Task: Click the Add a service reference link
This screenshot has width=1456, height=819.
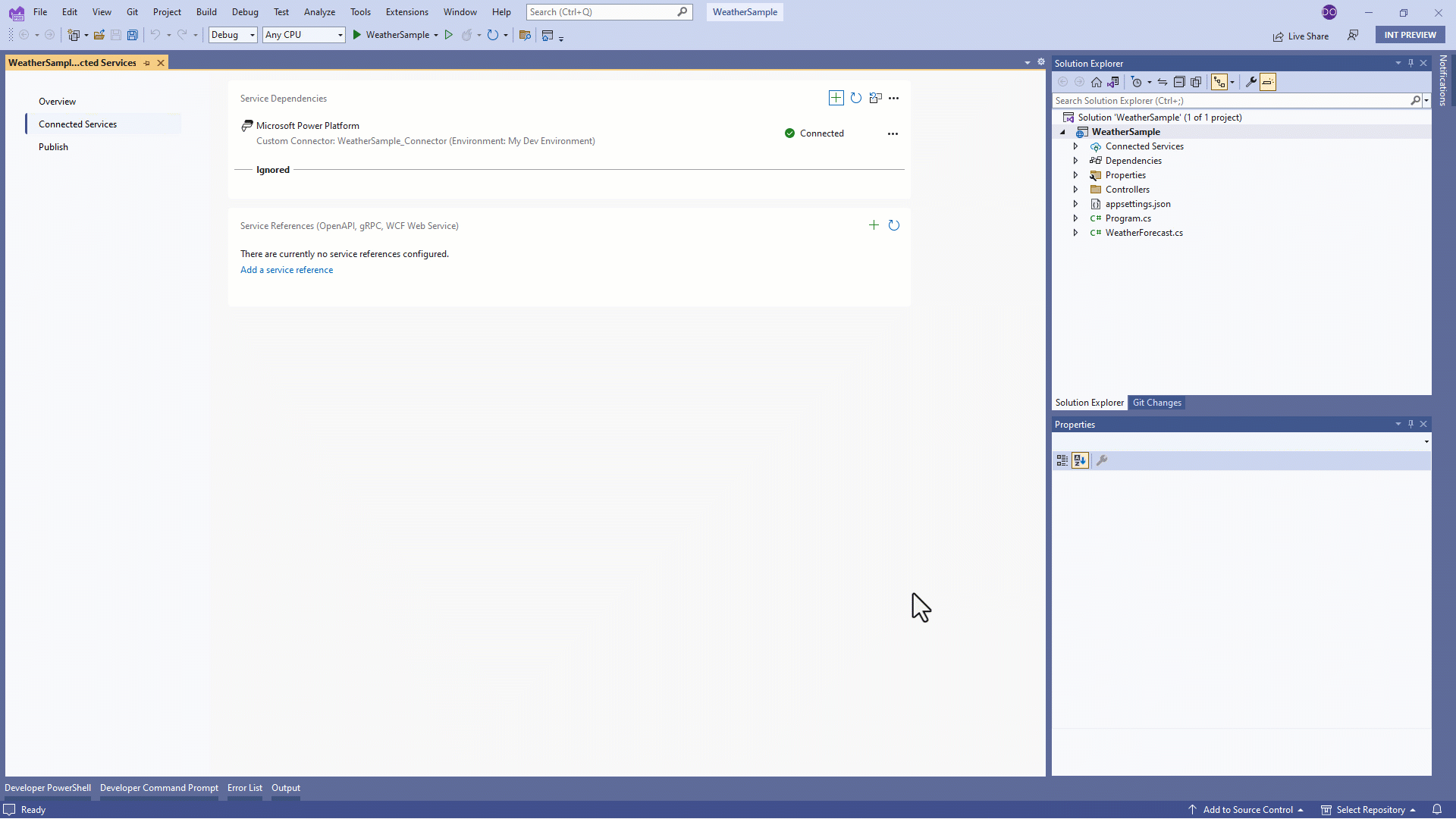Action: pyautogui.click(x=286, y=270)
